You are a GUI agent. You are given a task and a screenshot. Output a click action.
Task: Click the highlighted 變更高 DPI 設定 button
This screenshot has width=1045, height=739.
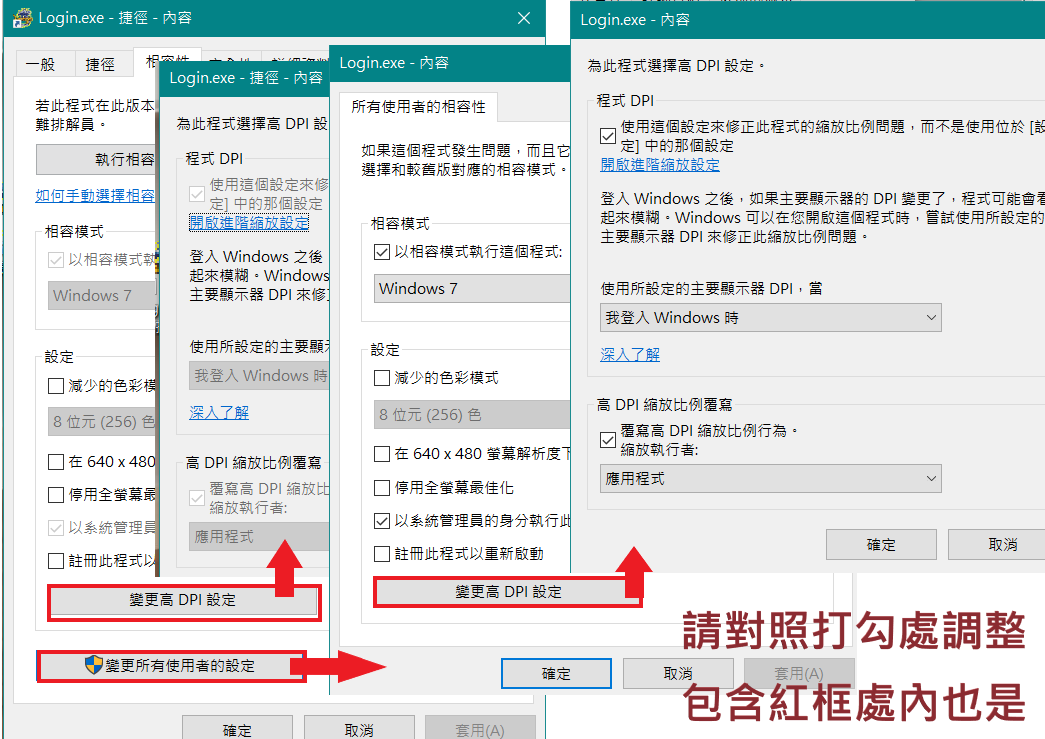(507, 593)
